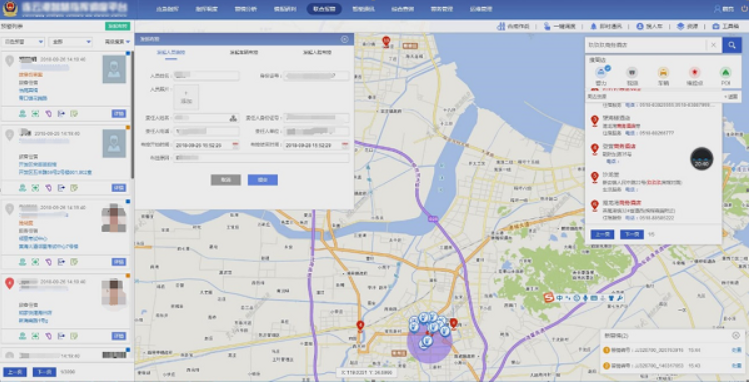Open the second filter dropdown showing 全部
Screen dimensions: 751x382
click(70, 42)
